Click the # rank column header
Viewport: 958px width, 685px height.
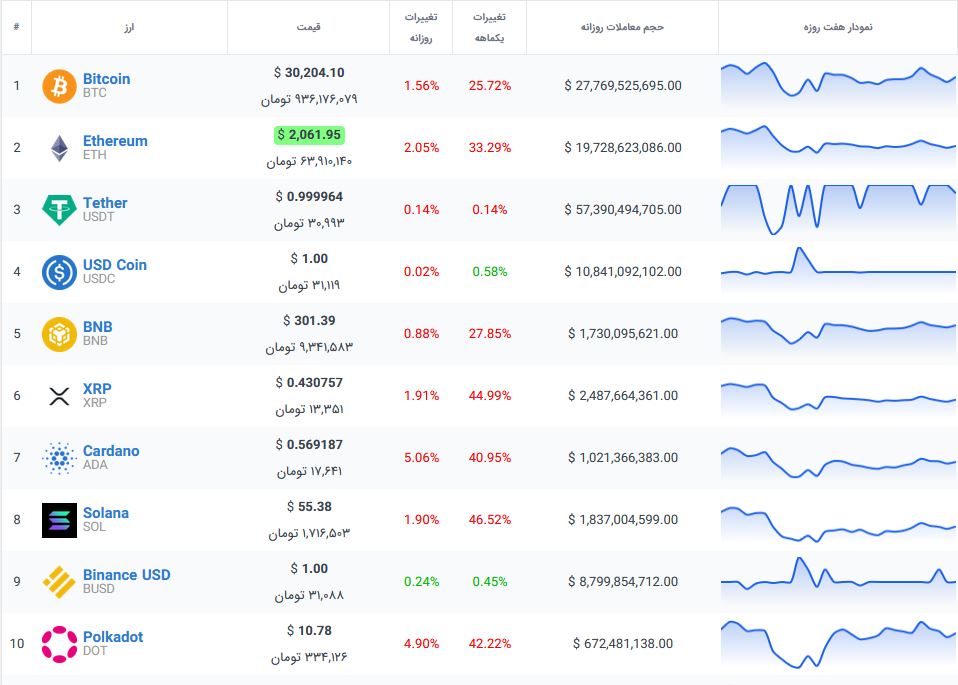(16, 26)
